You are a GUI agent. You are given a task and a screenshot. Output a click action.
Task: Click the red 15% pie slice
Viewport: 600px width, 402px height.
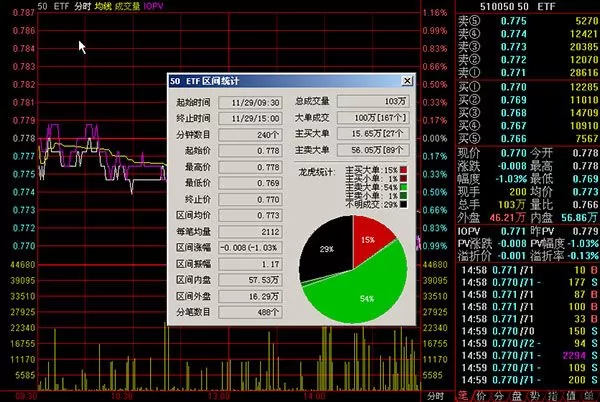pos(368,239)
